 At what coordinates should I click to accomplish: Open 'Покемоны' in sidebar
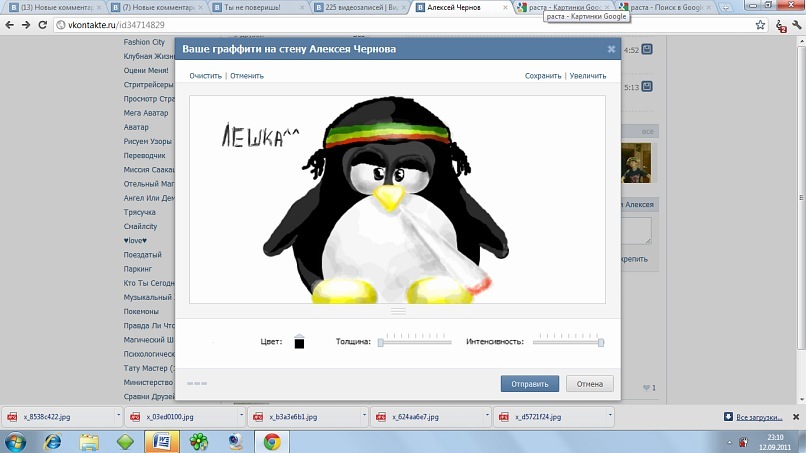click(141, 312)
